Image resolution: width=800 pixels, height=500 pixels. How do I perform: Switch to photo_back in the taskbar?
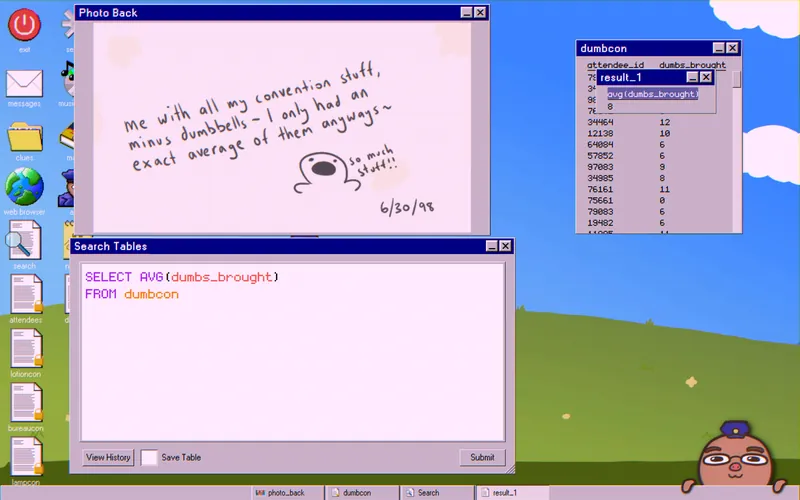click(x=287, y=493)
